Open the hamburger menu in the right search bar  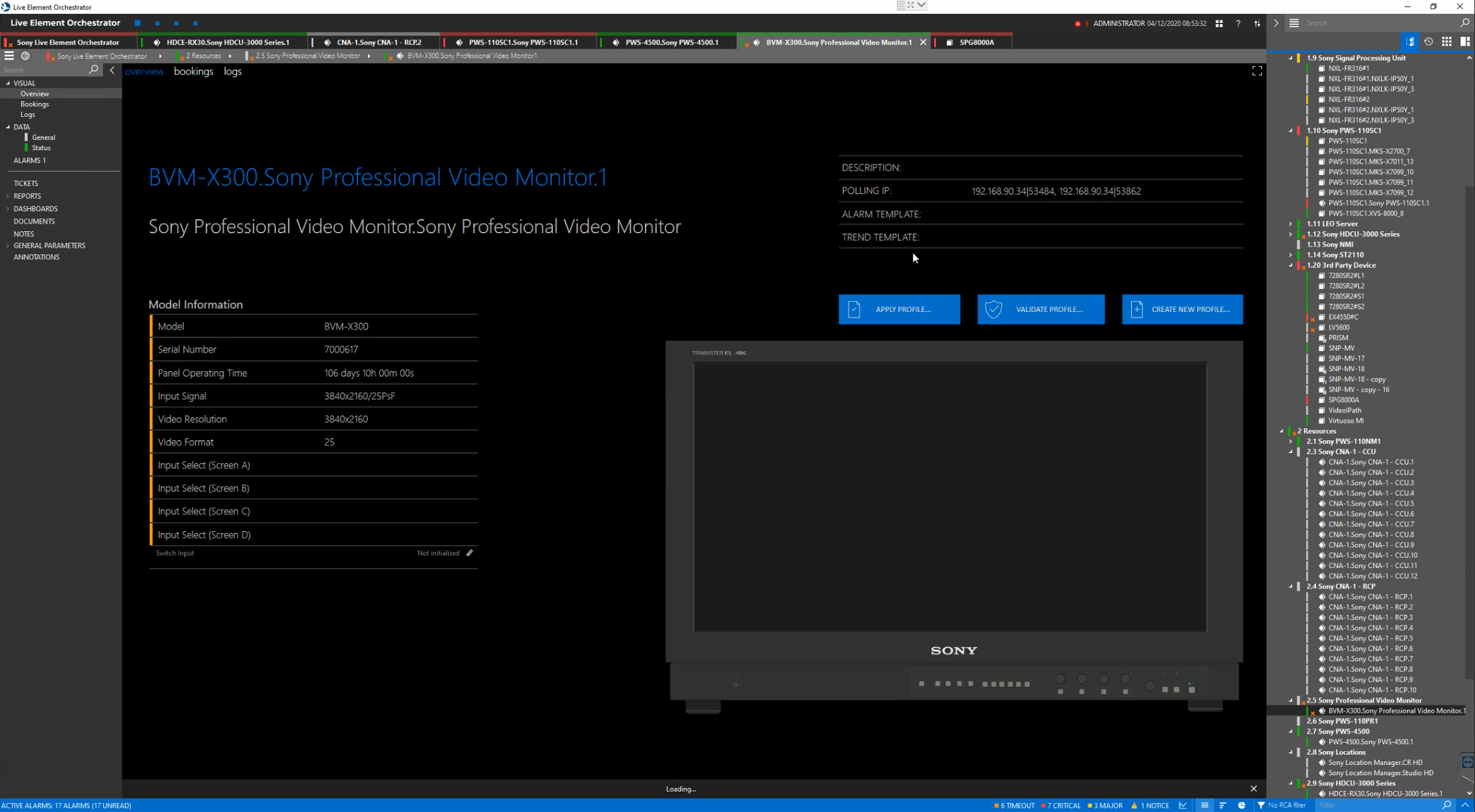(1294, 23)
